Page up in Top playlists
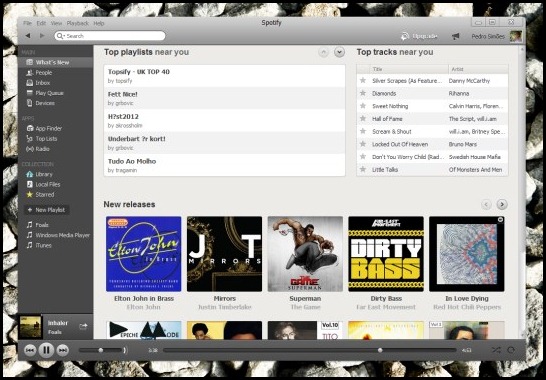The height and width of the screenshot is (380, 546). click(x=323, y=52)
